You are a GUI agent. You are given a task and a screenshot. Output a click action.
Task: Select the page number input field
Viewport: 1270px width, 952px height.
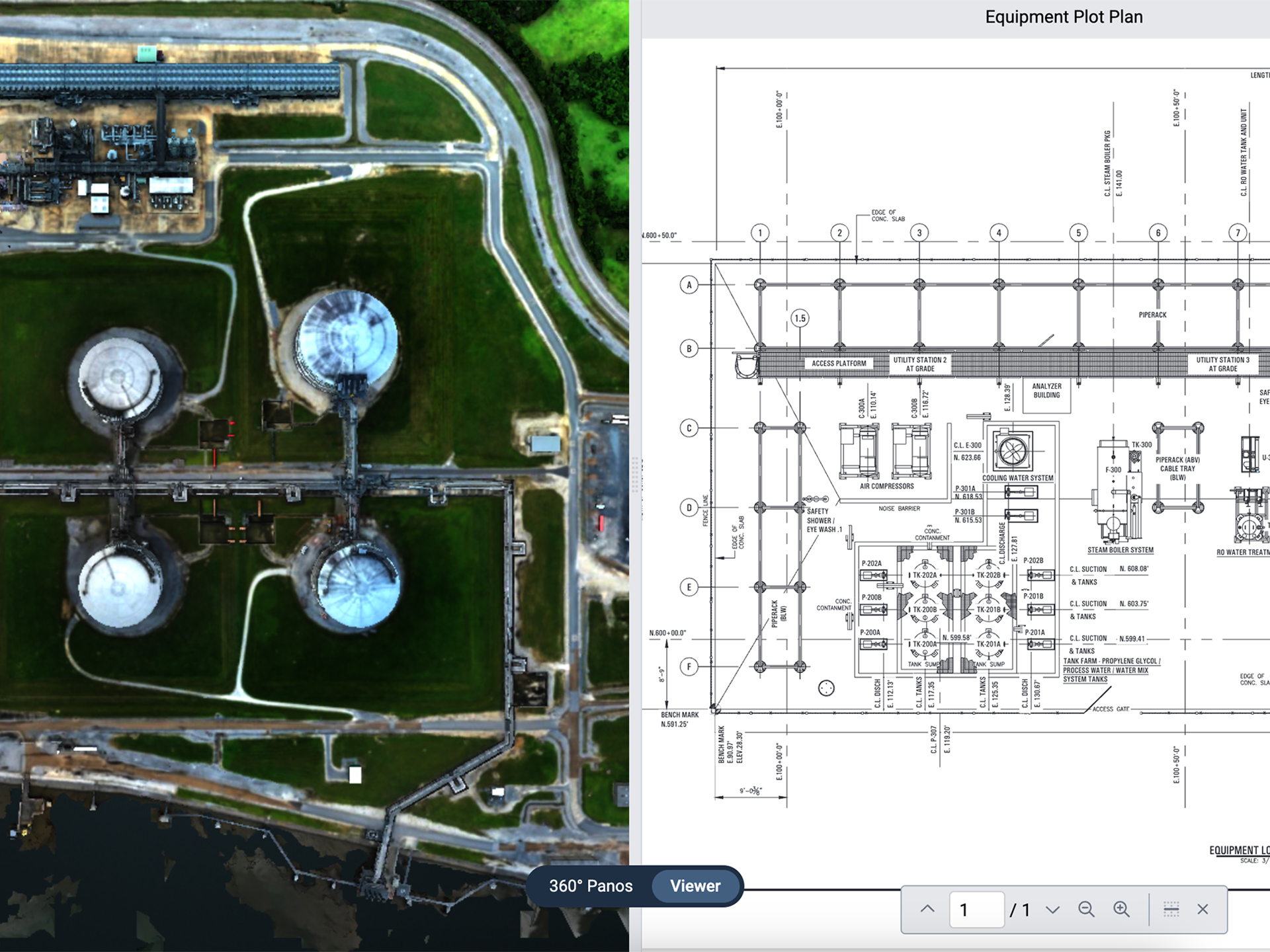point(977,909)
